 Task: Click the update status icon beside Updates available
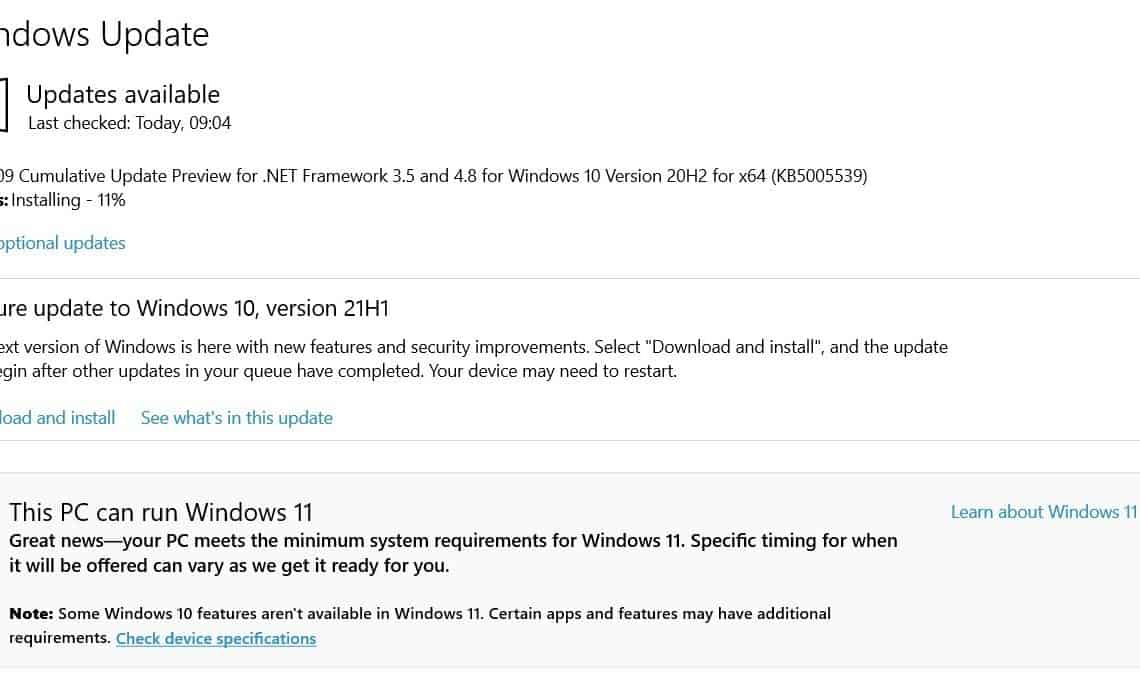click(x=3, y=106)
